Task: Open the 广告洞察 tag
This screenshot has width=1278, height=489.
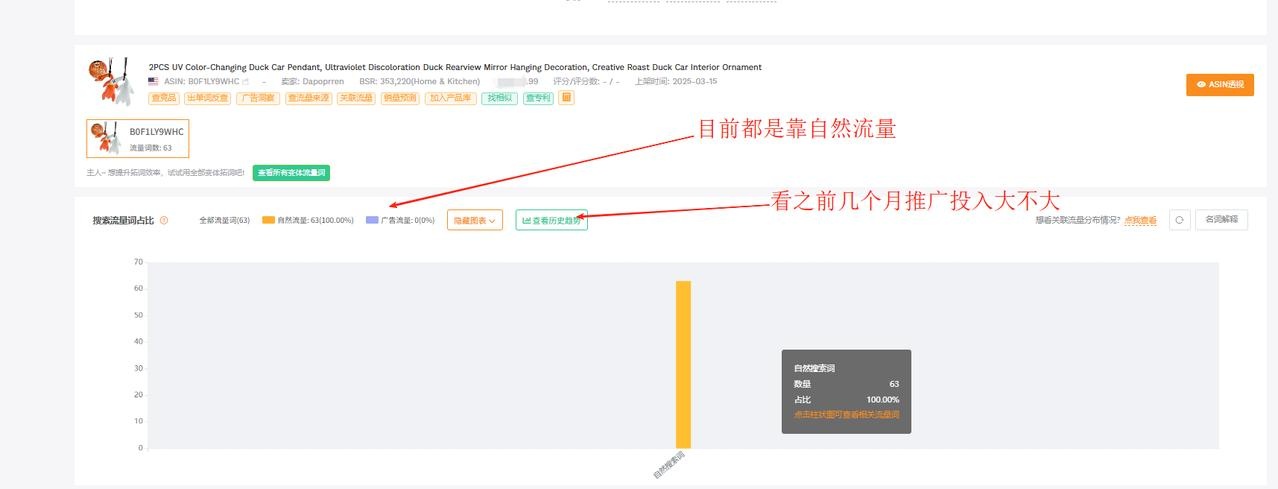Action: 257,98
